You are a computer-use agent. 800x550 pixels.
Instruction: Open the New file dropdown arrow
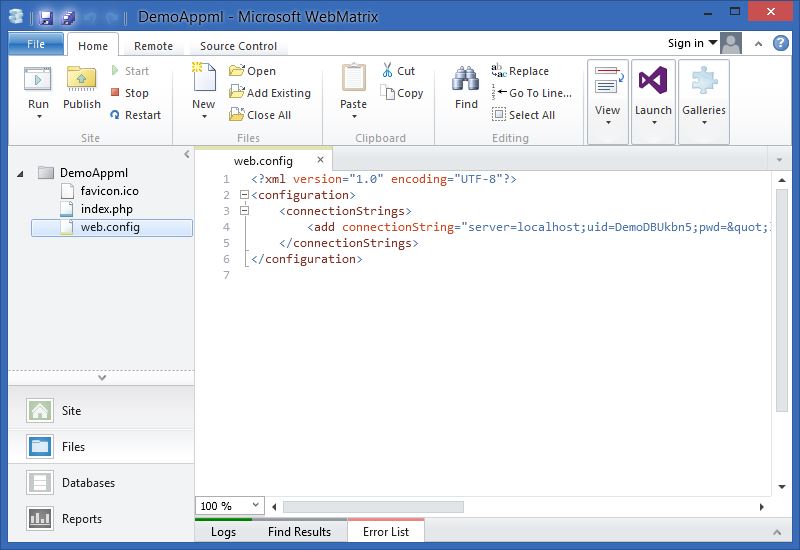(204, 117)
